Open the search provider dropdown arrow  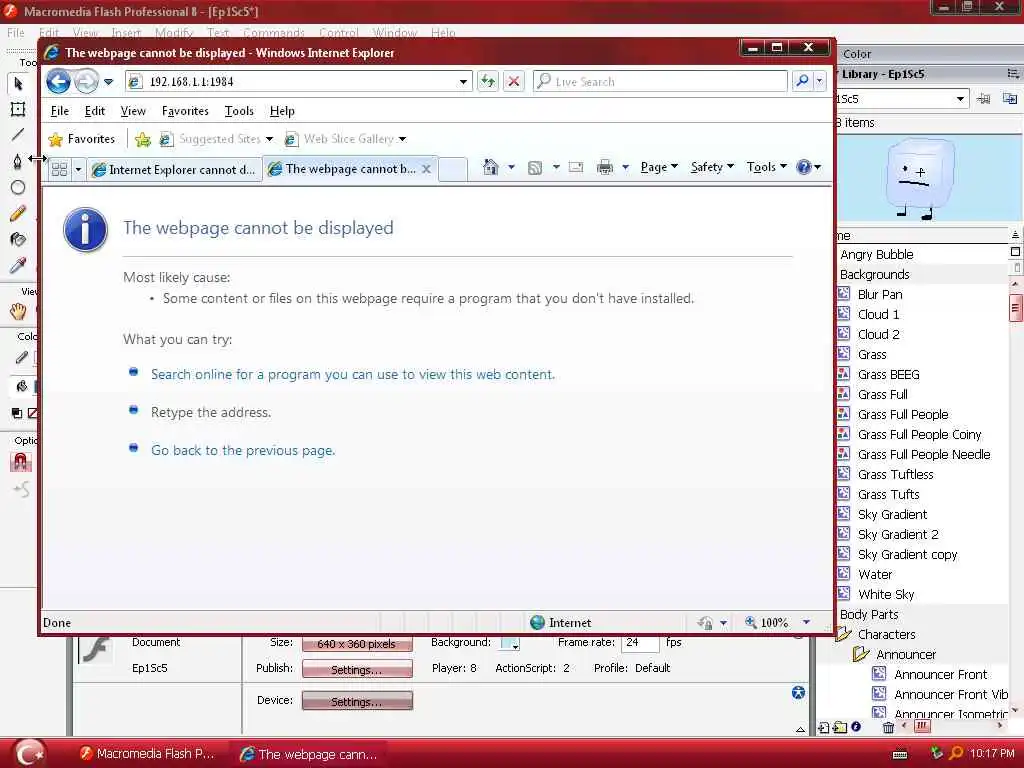click(x=820, y=82)
